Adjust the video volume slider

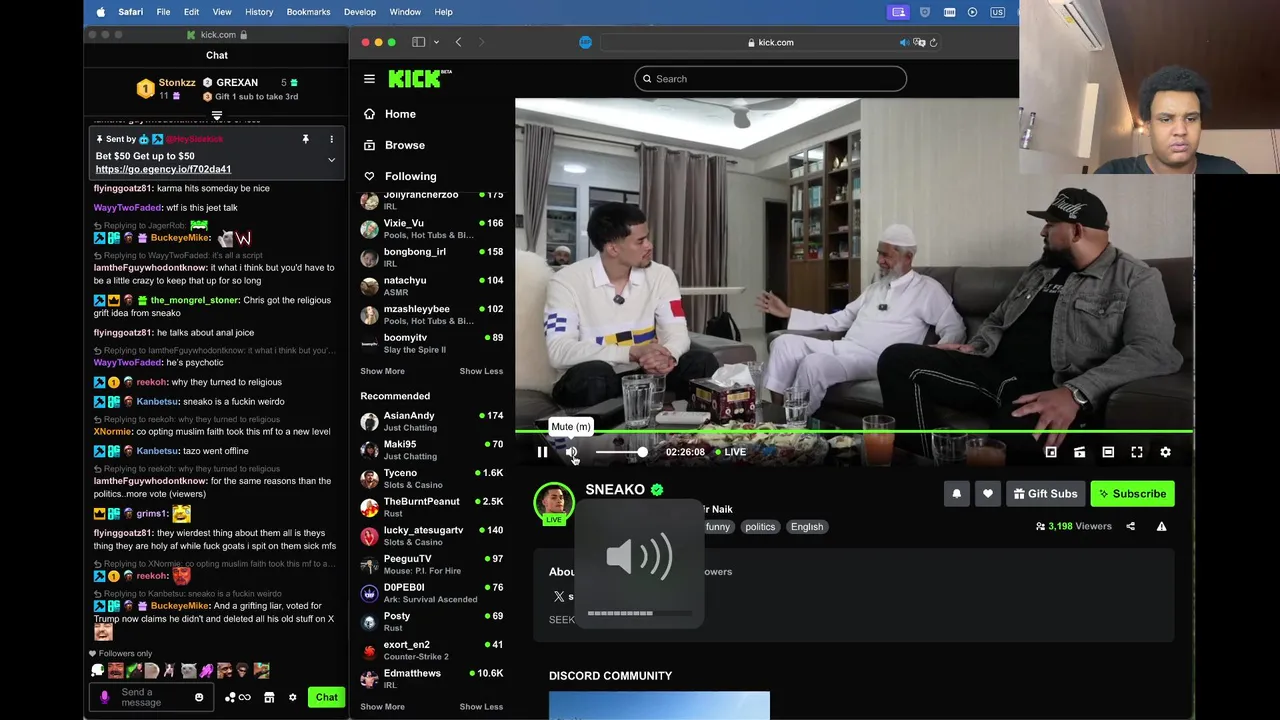pos(621,452)
